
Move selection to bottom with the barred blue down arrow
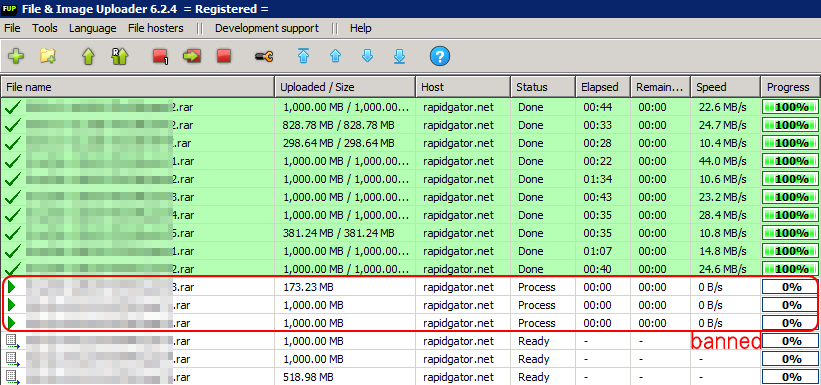[x=400, y=56]
